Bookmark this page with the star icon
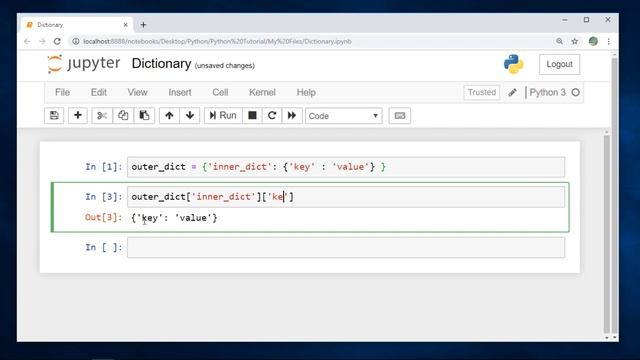This screenshot has height=360, width=640. point(575,41)
